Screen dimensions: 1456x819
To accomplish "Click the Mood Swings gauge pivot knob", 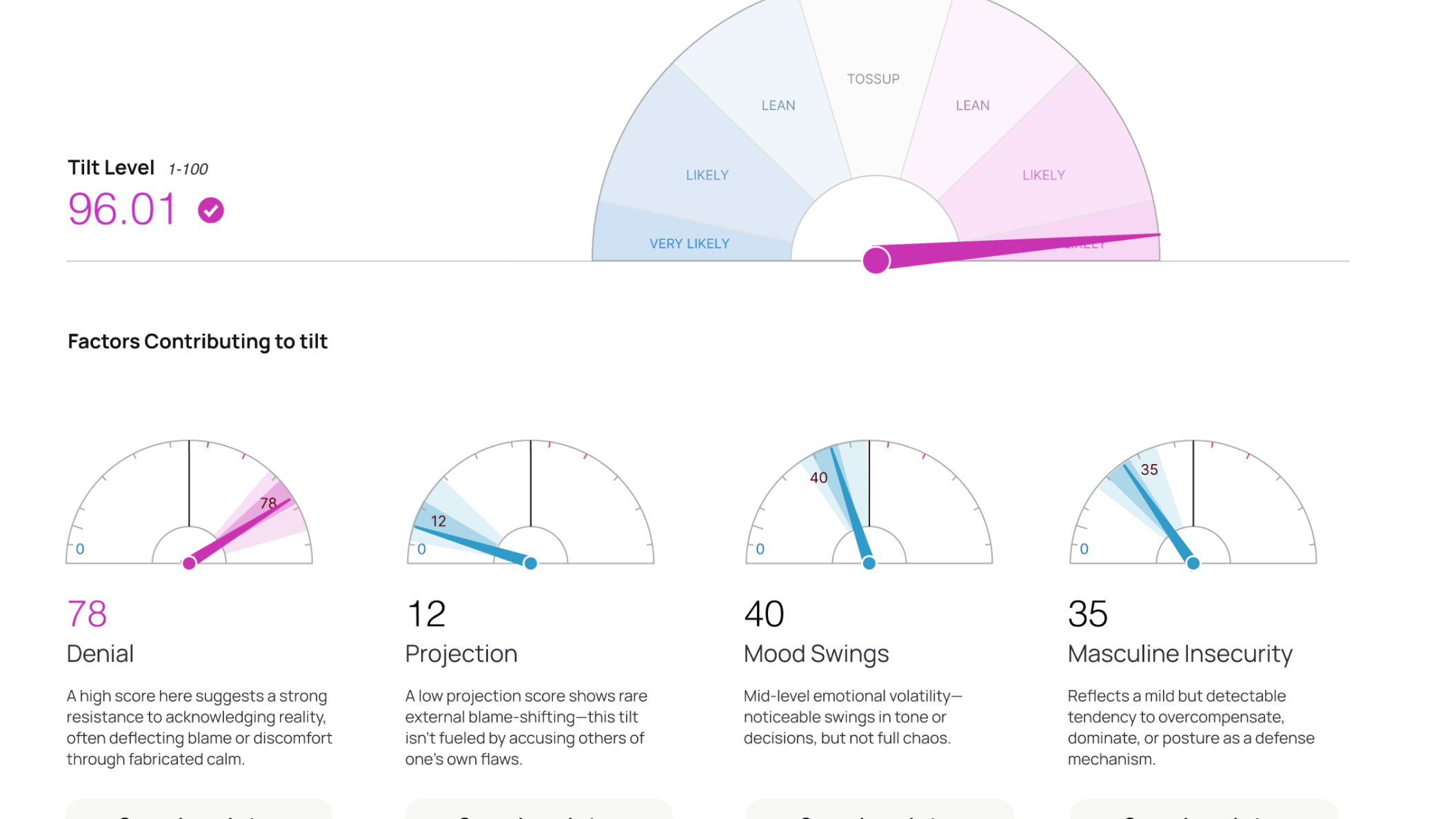I will [869, 563].
